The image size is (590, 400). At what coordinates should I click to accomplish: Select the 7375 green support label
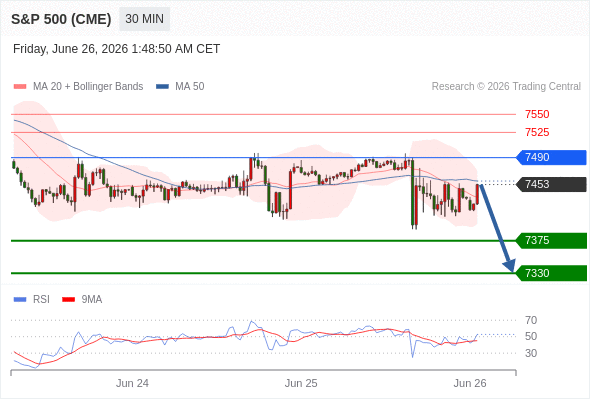coord(551,240)
